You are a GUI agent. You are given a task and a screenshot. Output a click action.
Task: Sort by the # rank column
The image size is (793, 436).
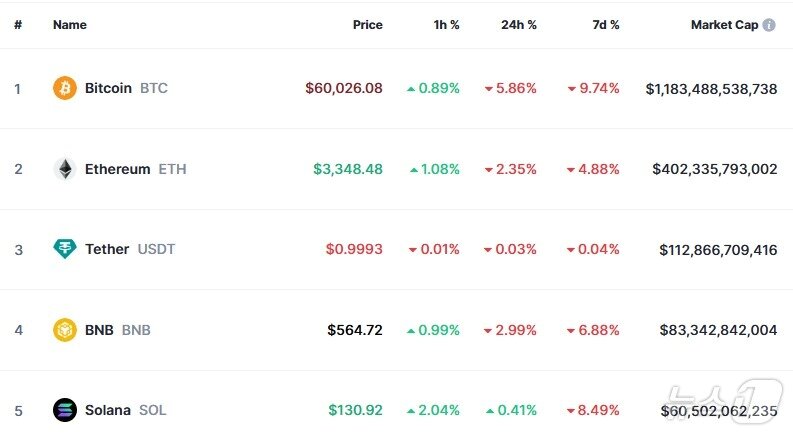pos(18,25)
